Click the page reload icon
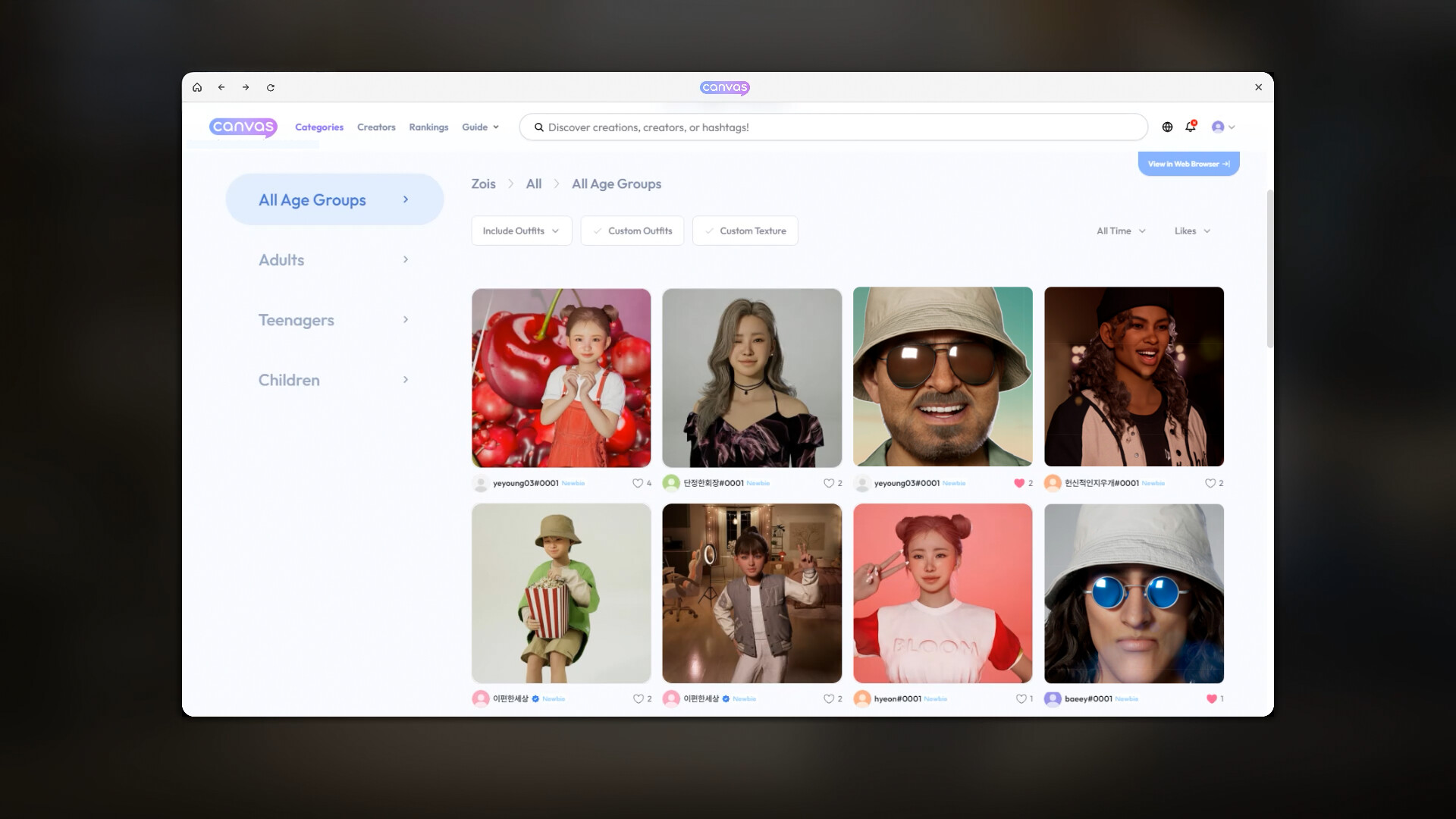 tap(270, 87)
